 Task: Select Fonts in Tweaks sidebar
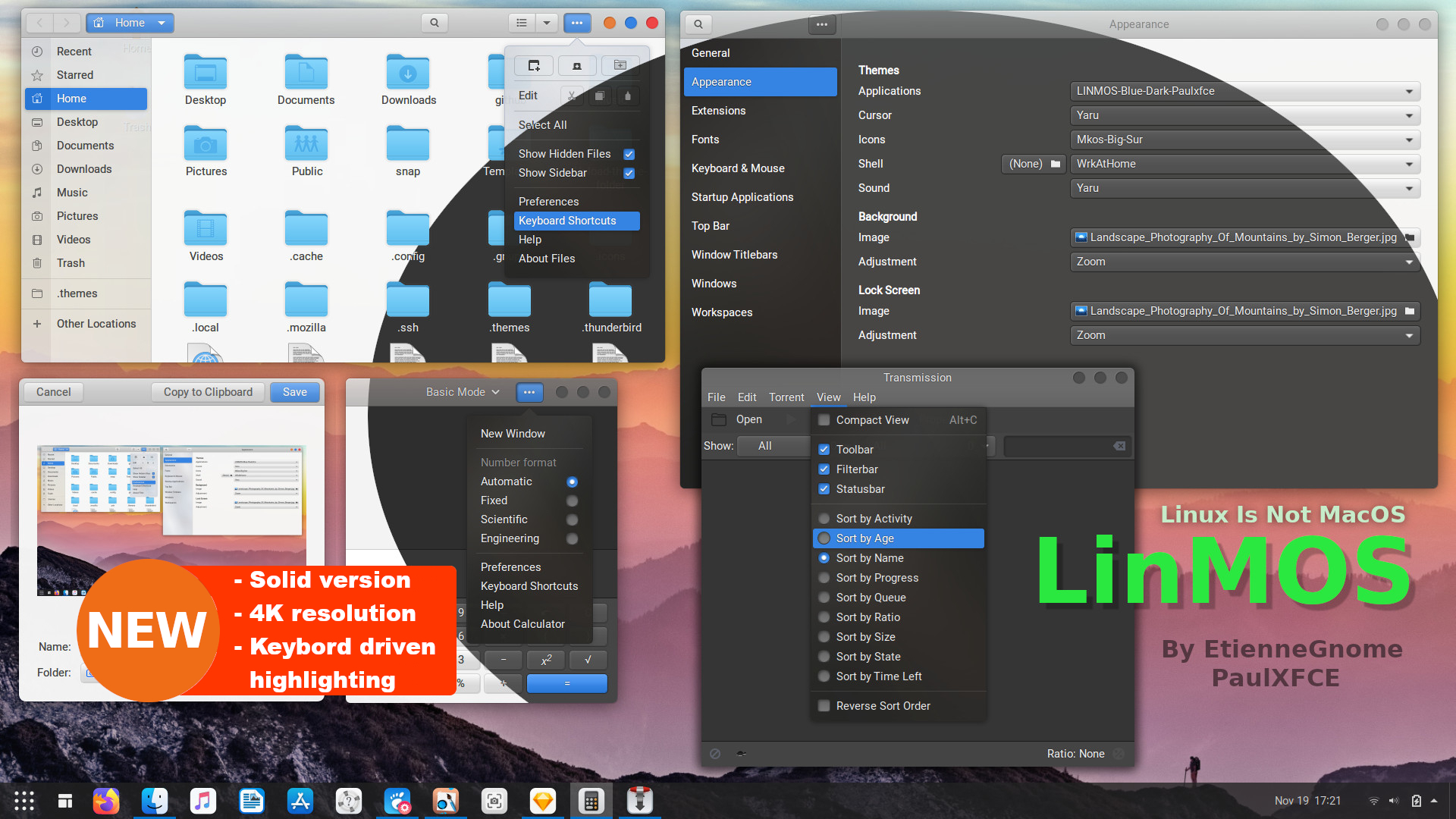(761, 140)
